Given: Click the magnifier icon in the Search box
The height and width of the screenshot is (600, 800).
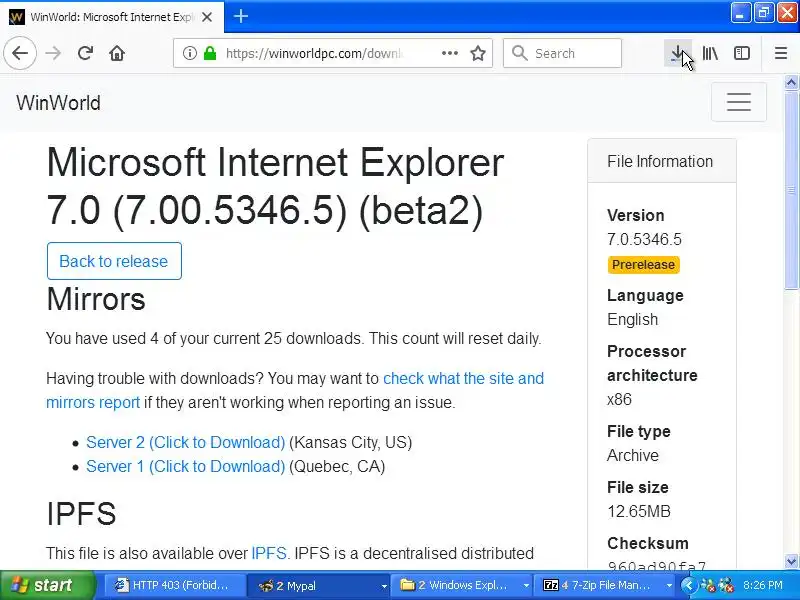Looking at the screenshot, I should click(519, 53).
